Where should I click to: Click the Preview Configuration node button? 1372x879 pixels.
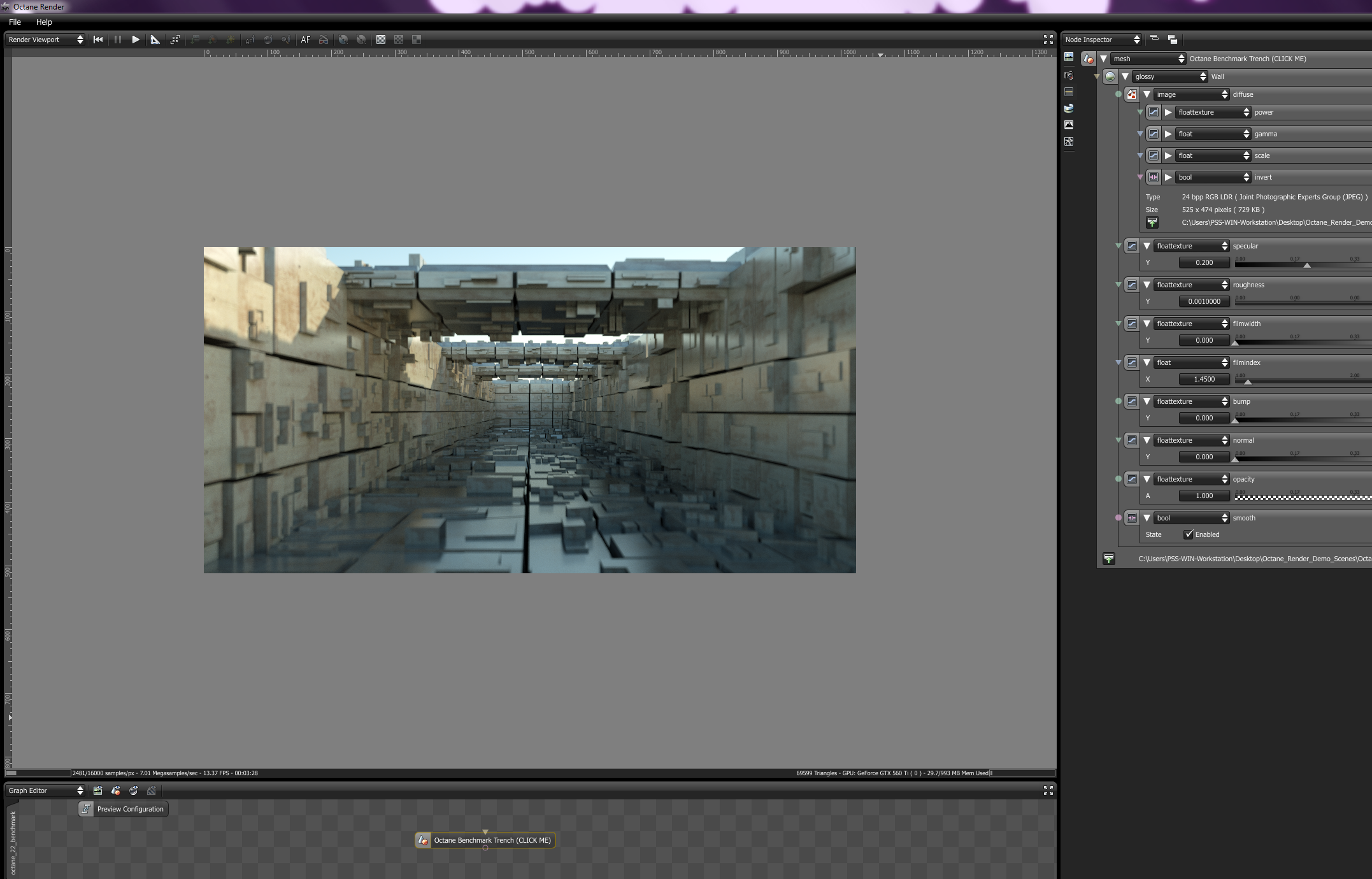124,809
